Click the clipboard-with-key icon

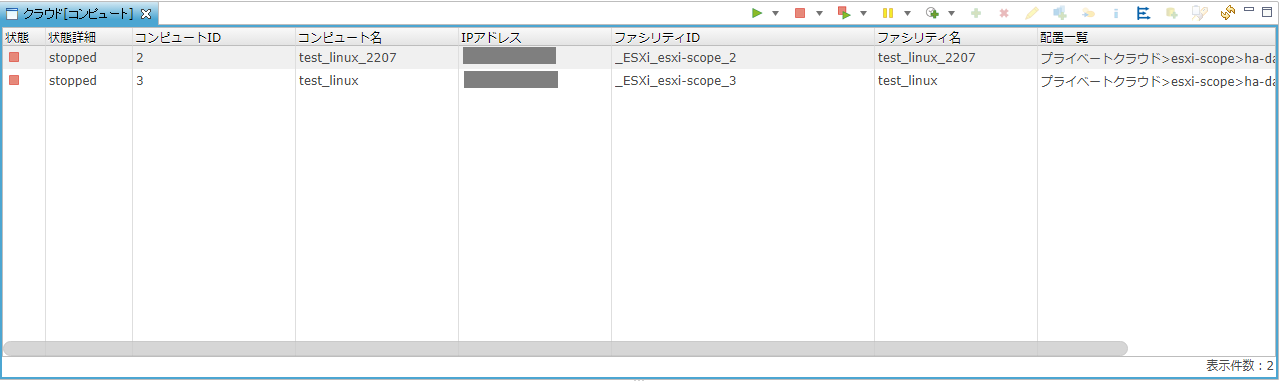(x=1200, y=13)
